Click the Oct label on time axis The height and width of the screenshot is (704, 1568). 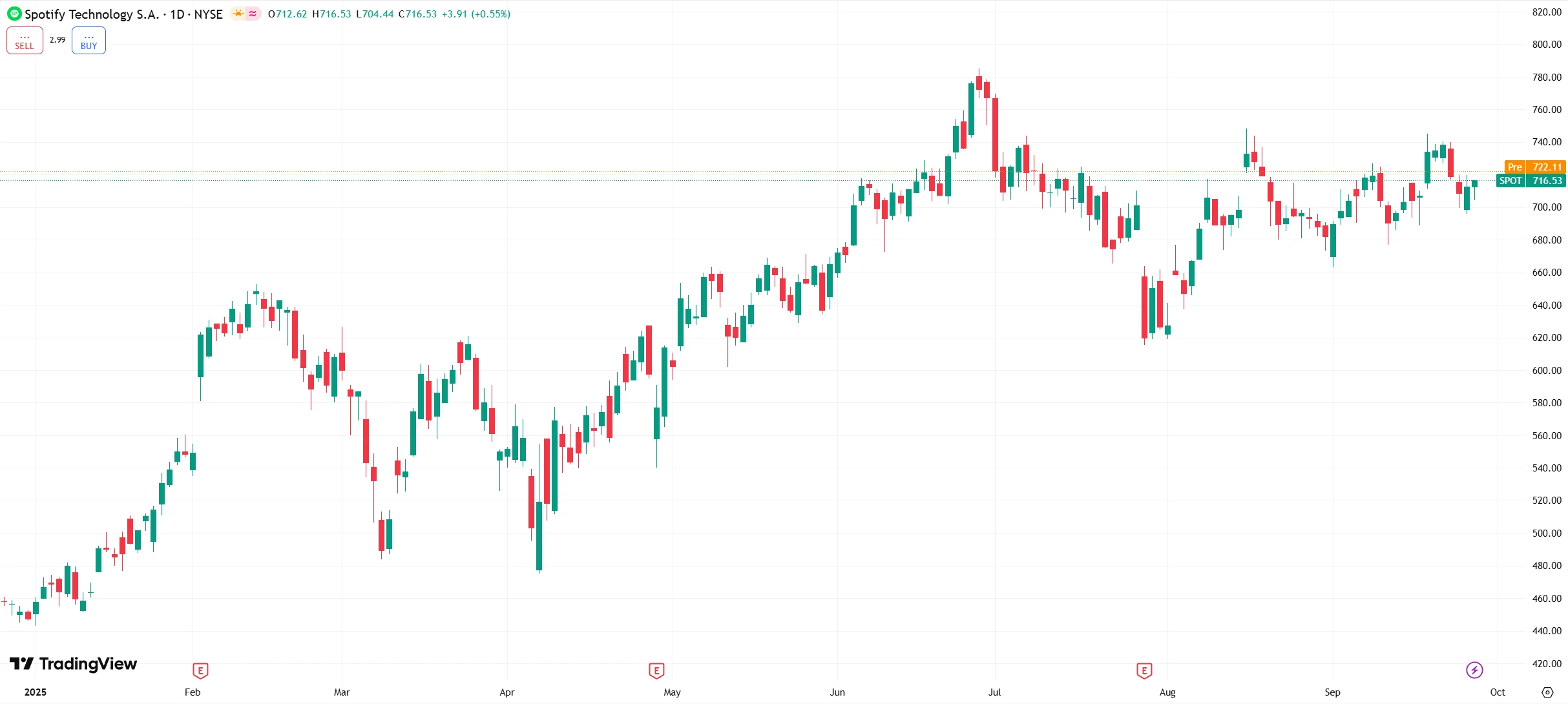(x=1498, y=692)
